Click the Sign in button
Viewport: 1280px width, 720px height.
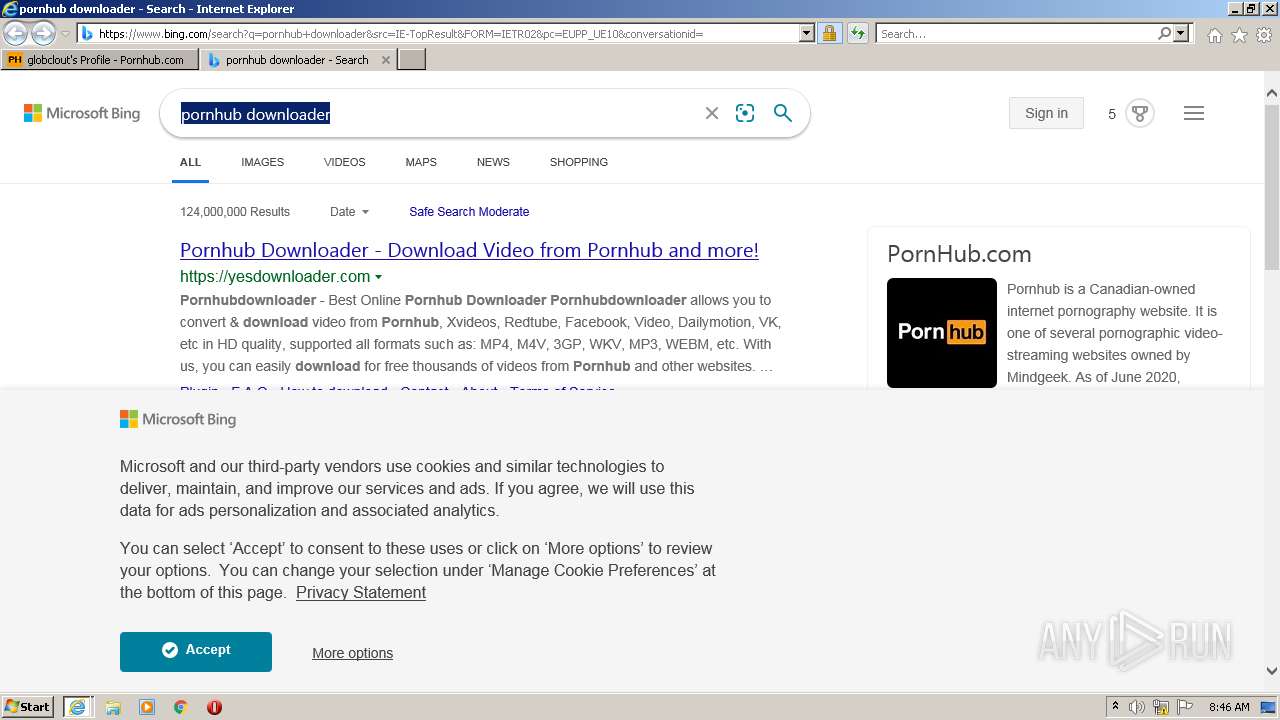(1046, 113)
